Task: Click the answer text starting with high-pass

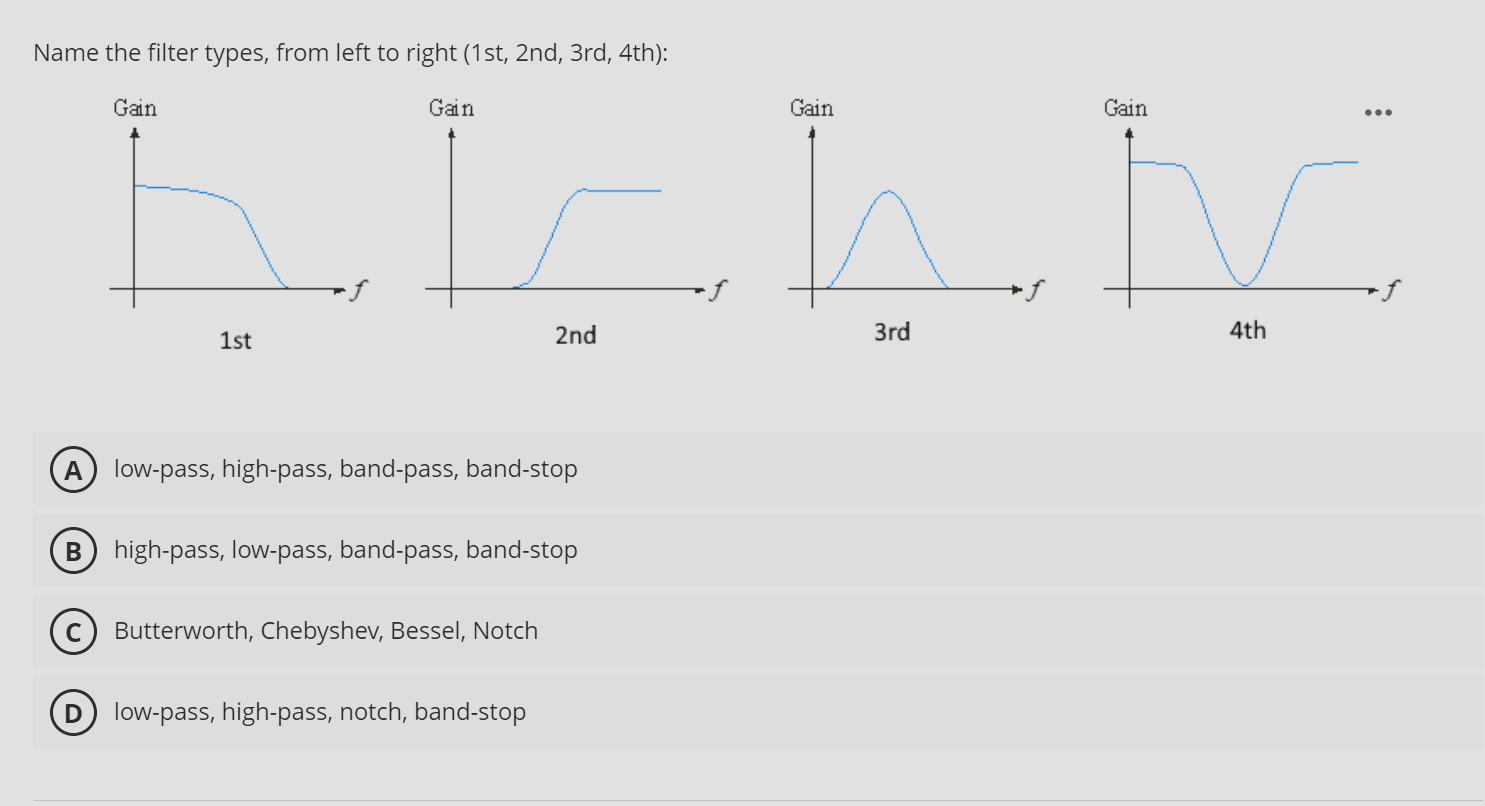Action: tap(345, 549)
